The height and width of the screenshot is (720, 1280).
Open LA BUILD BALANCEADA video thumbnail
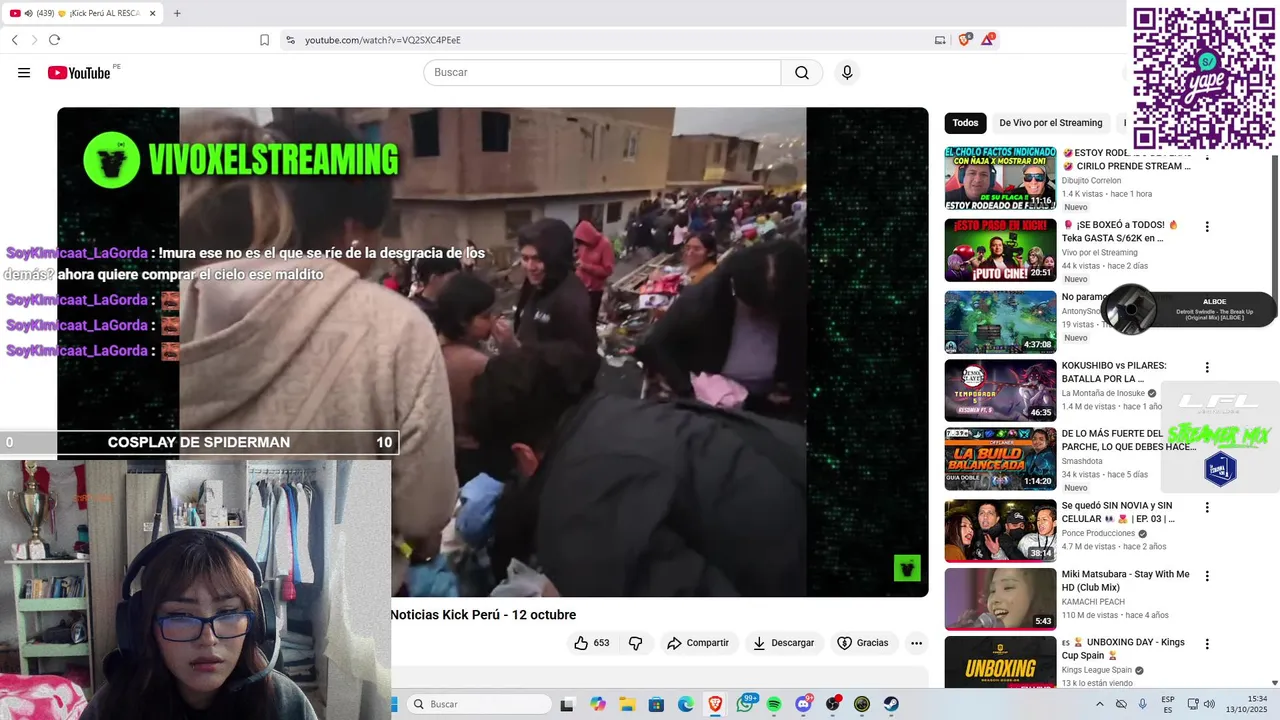click(1000, 459)
